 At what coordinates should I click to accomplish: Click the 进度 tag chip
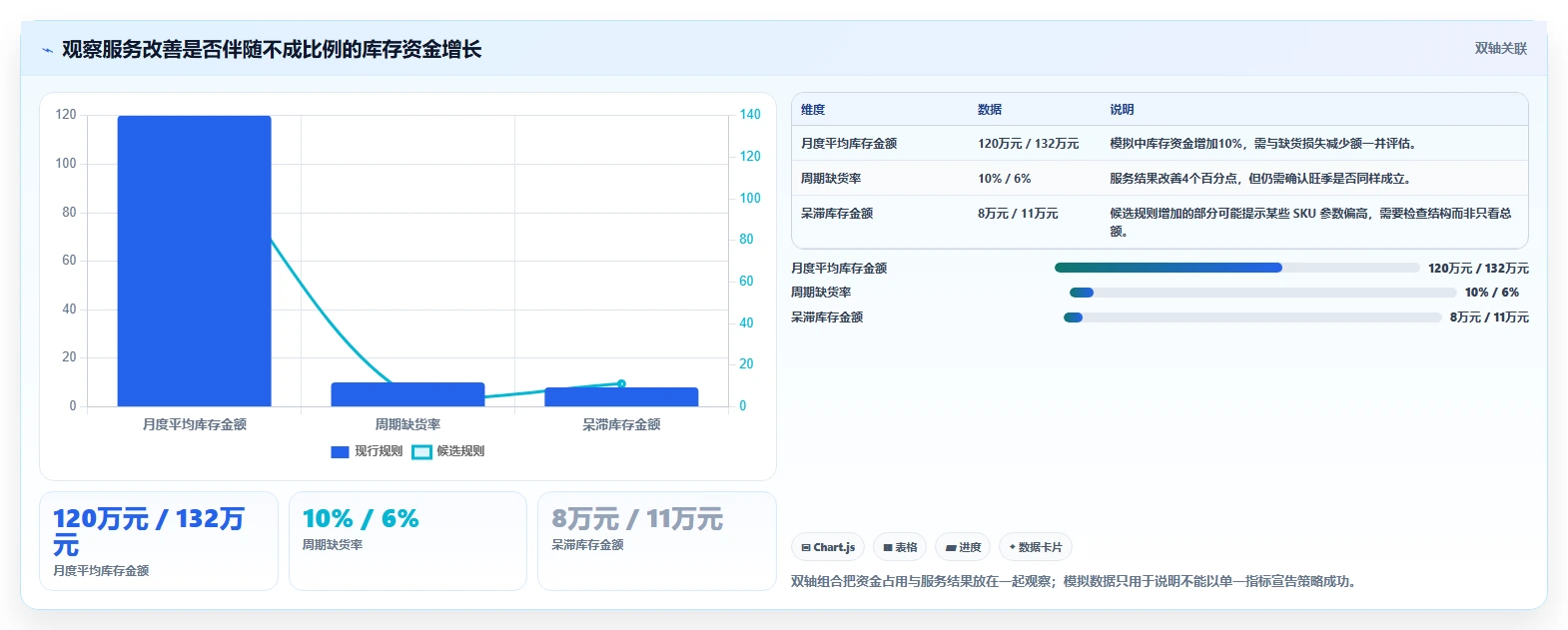963,547
